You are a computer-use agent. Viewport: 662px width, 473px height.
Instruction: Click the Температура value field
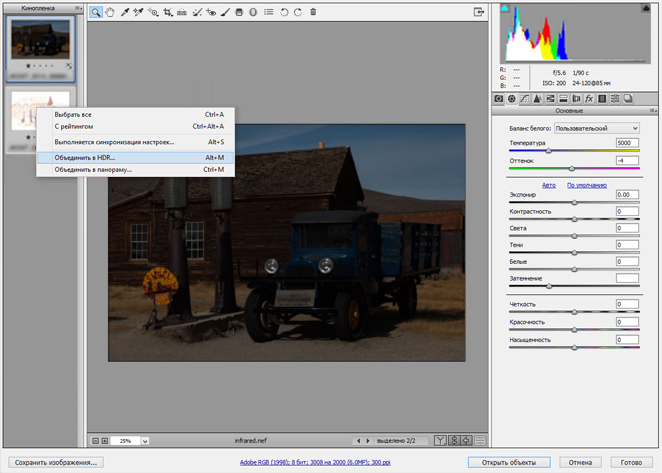tap(627, 143)
